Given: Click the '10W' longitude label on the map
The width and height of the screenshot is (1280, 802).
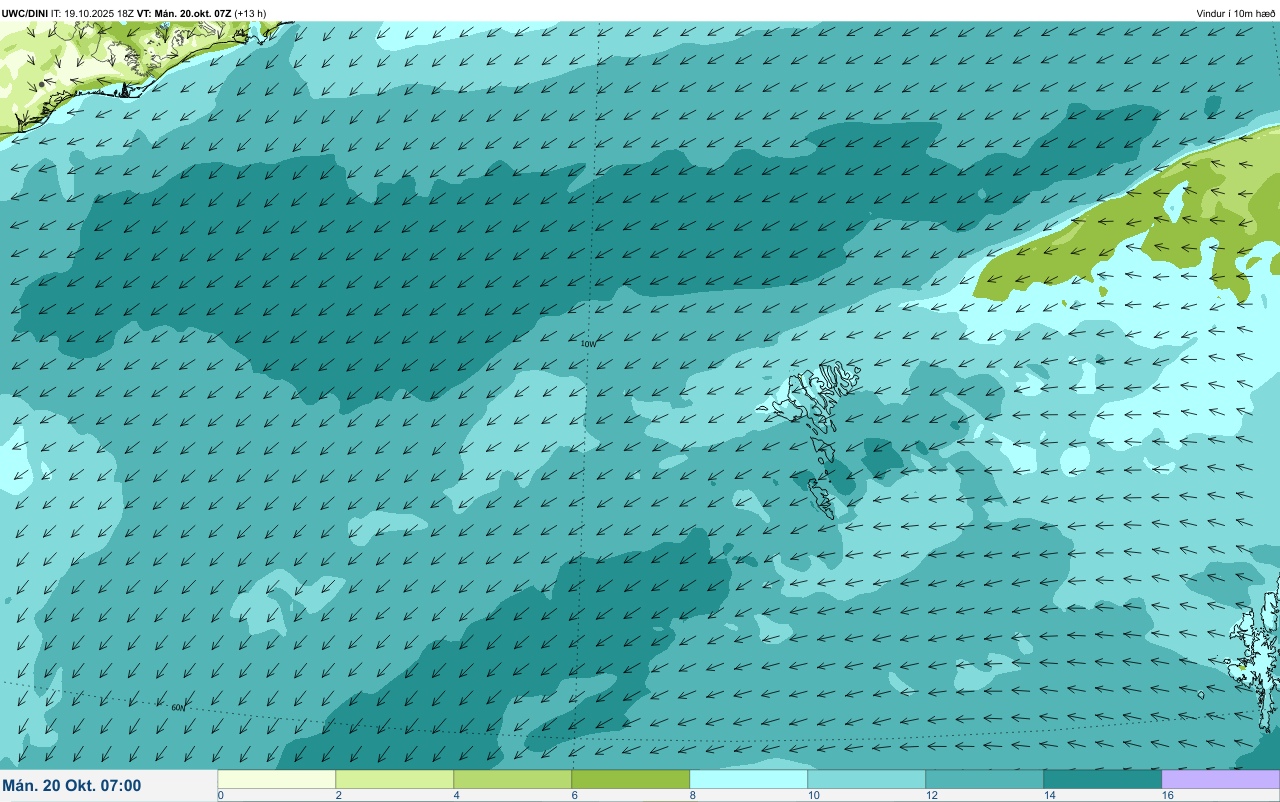Looking at the screenshot, I should point(588,344).
